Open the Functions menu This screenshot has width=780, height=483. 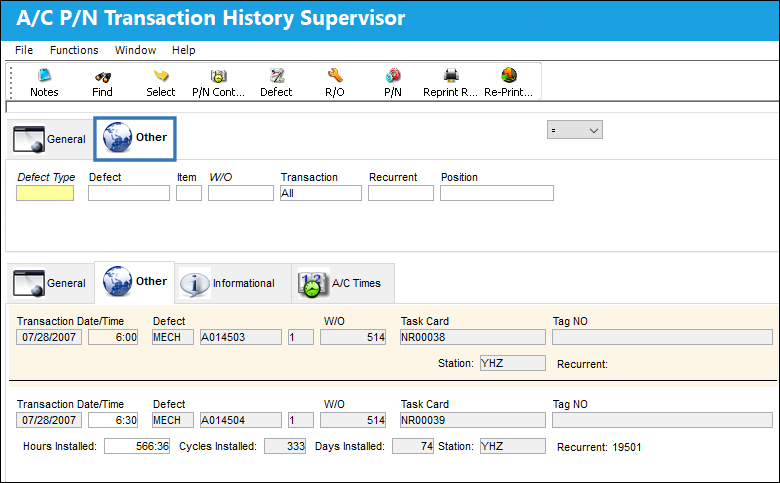[74, 50]
